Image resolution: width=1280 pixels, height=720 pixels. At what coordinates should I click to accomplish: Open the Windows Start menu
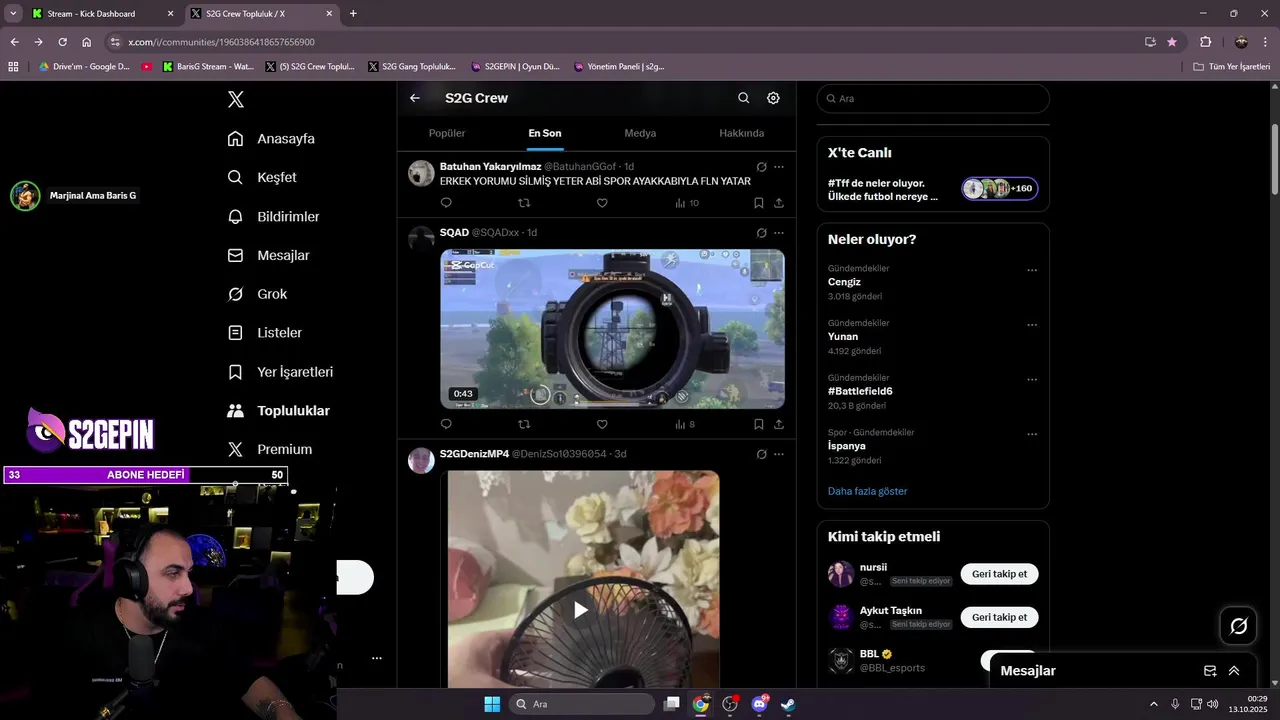[492, 704]
